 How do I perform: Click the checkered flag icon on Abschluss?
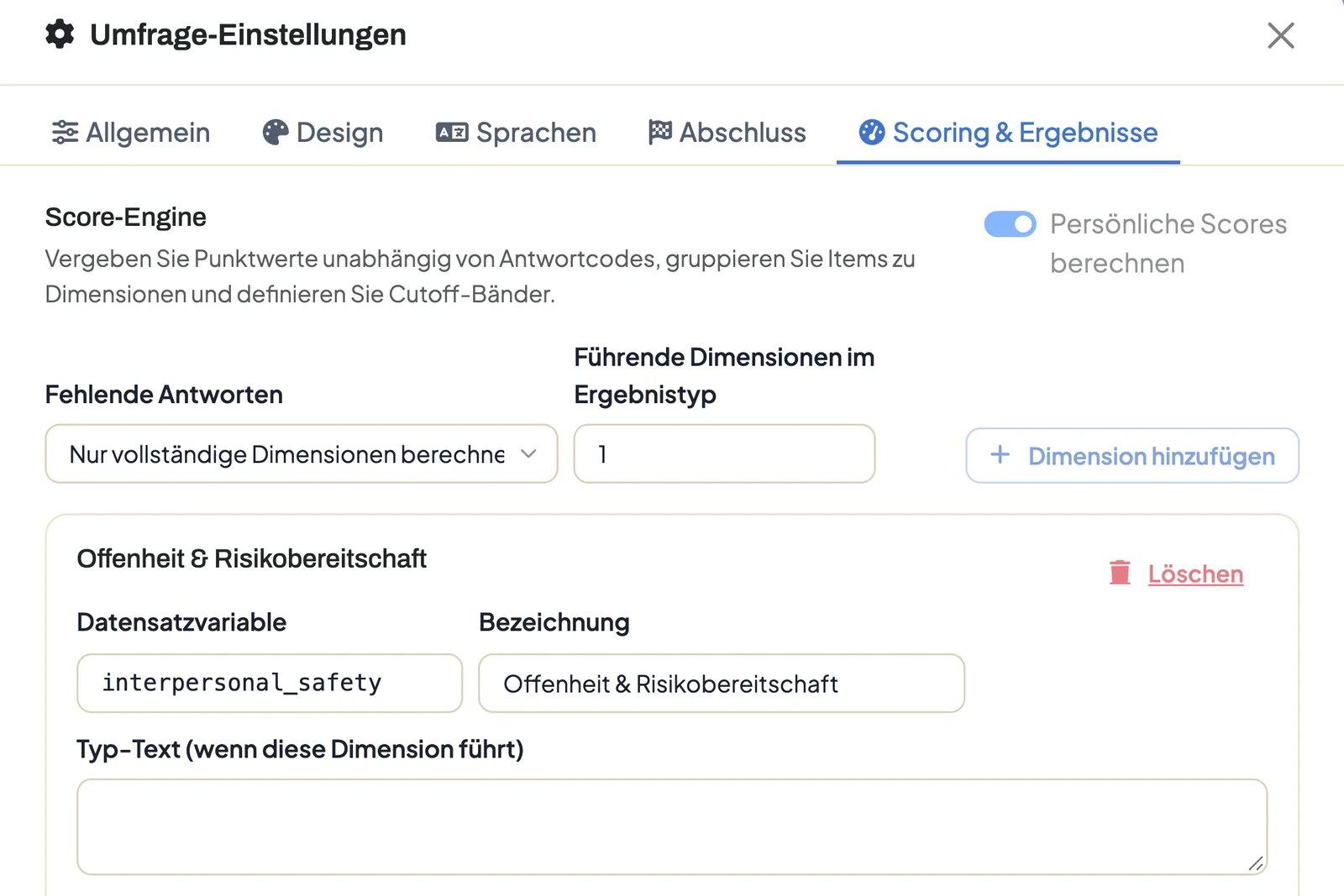(660, 132)
